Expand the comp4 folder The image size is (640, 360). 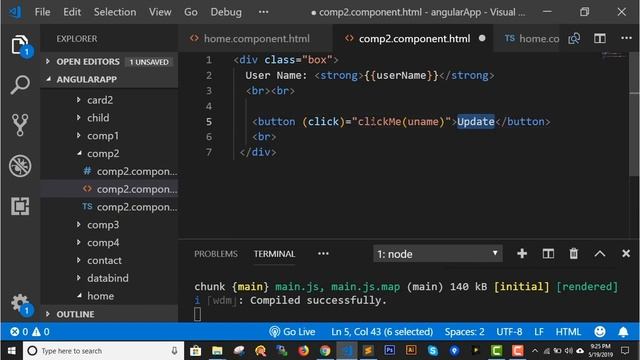tap(103, 243)
